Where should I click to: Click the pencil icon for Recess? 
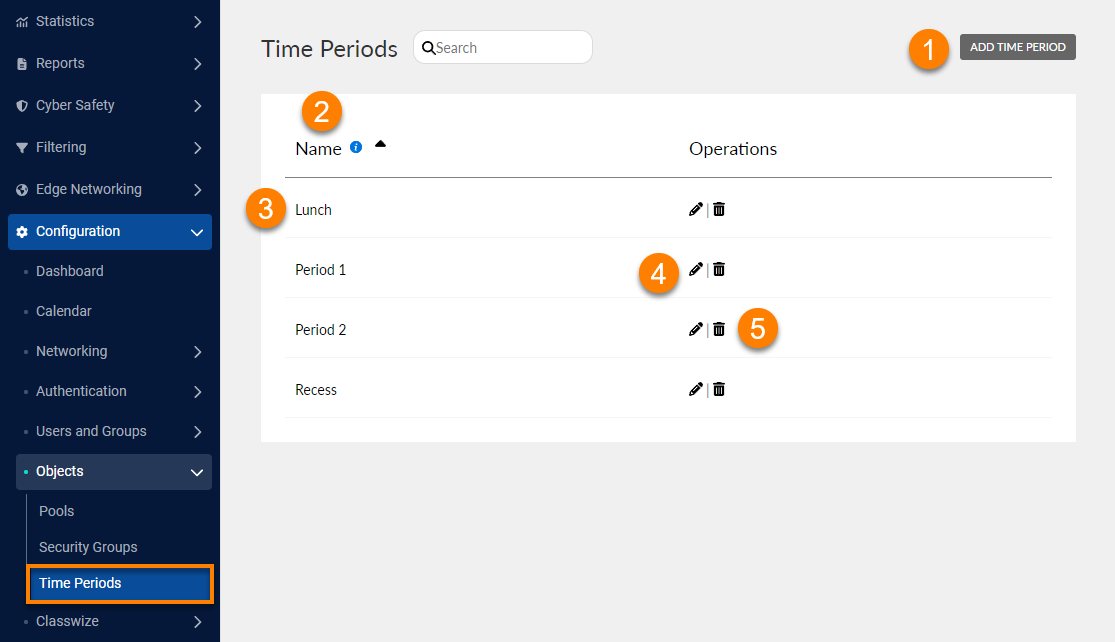click(696, 389)
